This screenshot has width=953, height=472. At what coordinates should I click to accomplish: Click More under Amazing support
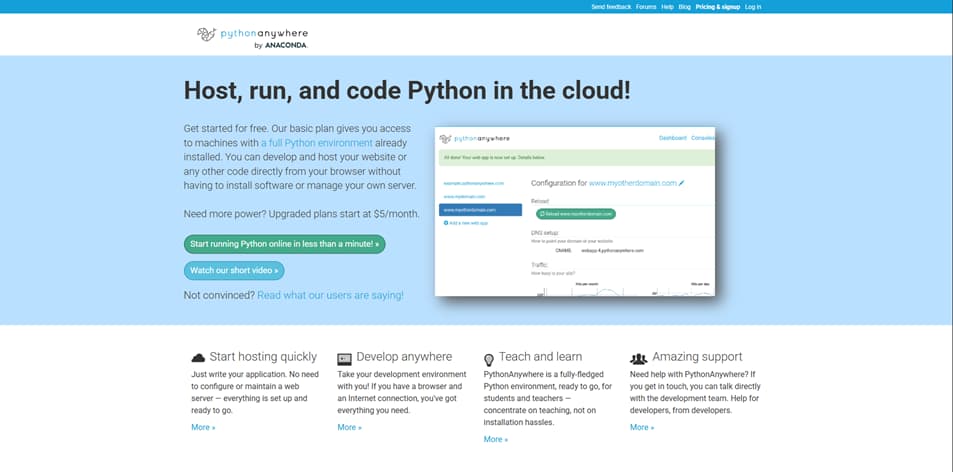tap(642, 427)
